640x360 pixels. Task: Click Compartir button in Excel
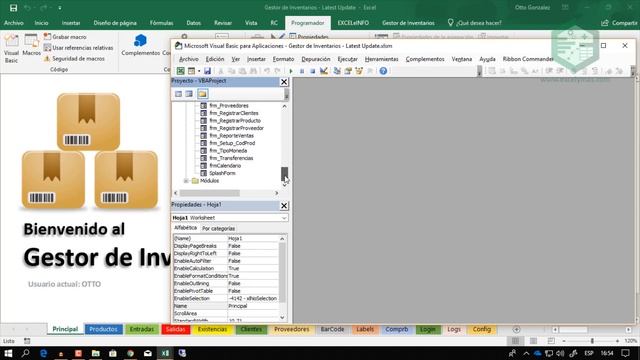tap(619, 23)
